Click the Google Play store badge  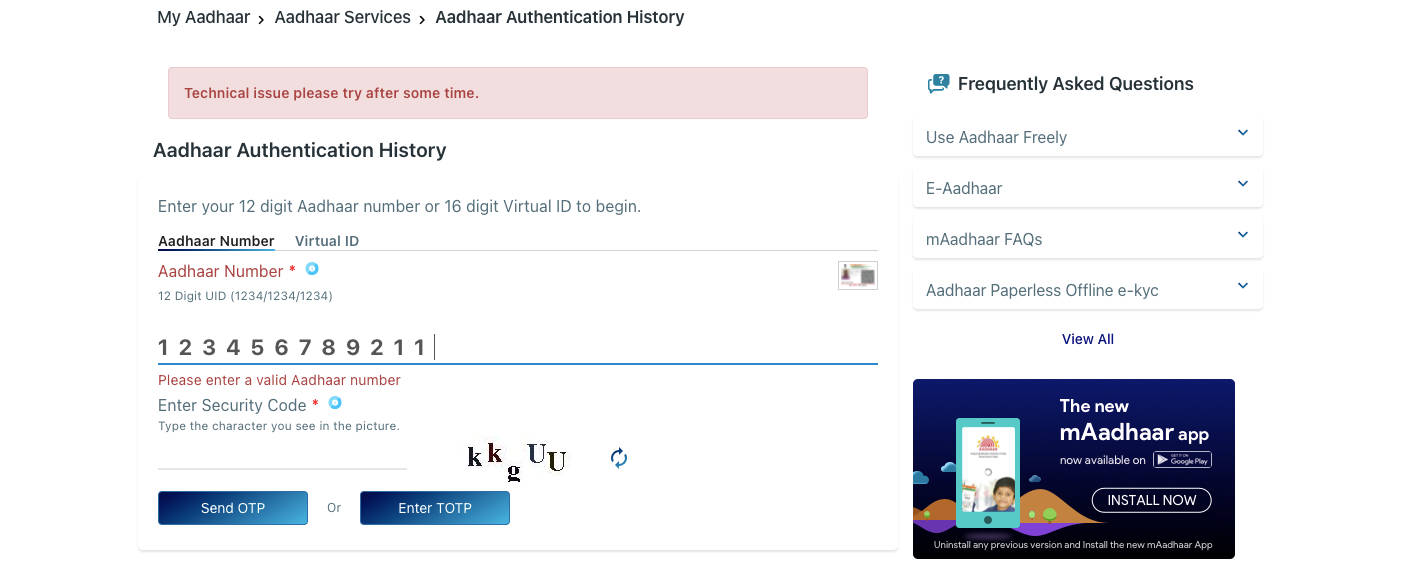[1182, 460]
